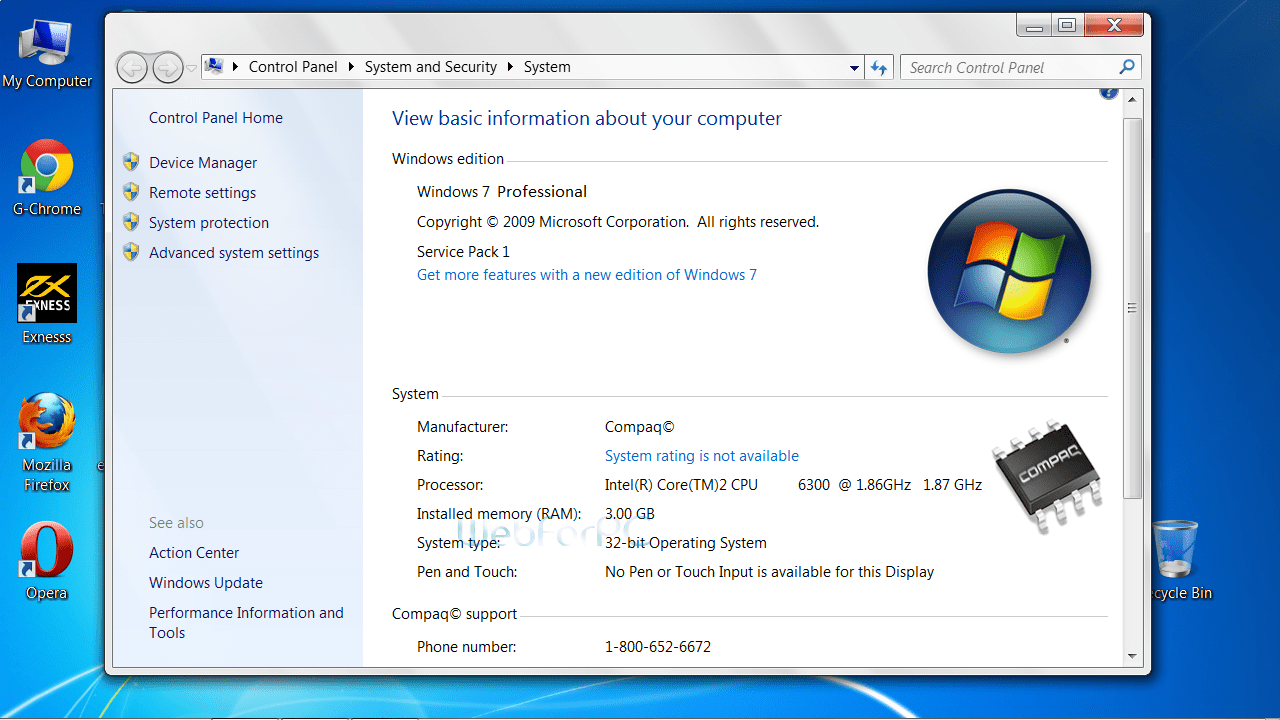The height and width of the screenshot is (720, 1280).
Task: Click the Search Control Panel field
Action: tap(1000, 67)
